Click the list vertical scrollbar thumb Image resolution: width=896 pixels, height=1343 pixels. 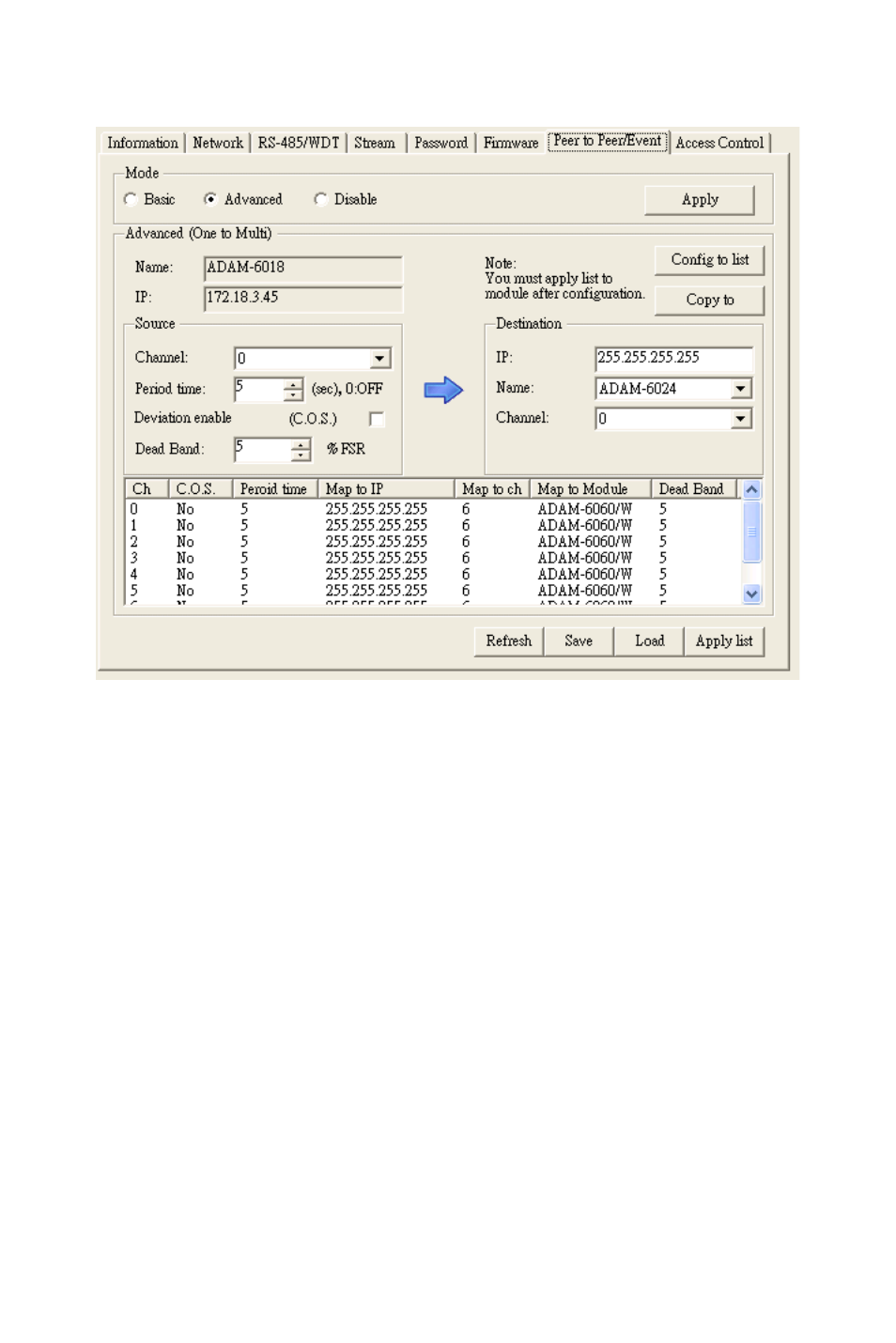tap(751, 532)
